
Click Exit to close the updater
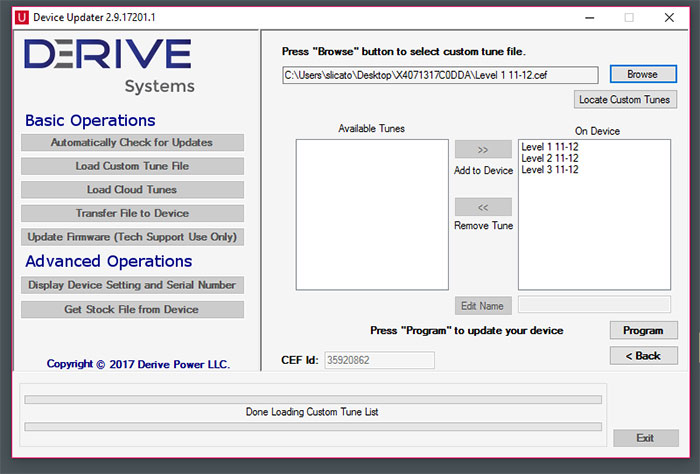click(644, 438)
